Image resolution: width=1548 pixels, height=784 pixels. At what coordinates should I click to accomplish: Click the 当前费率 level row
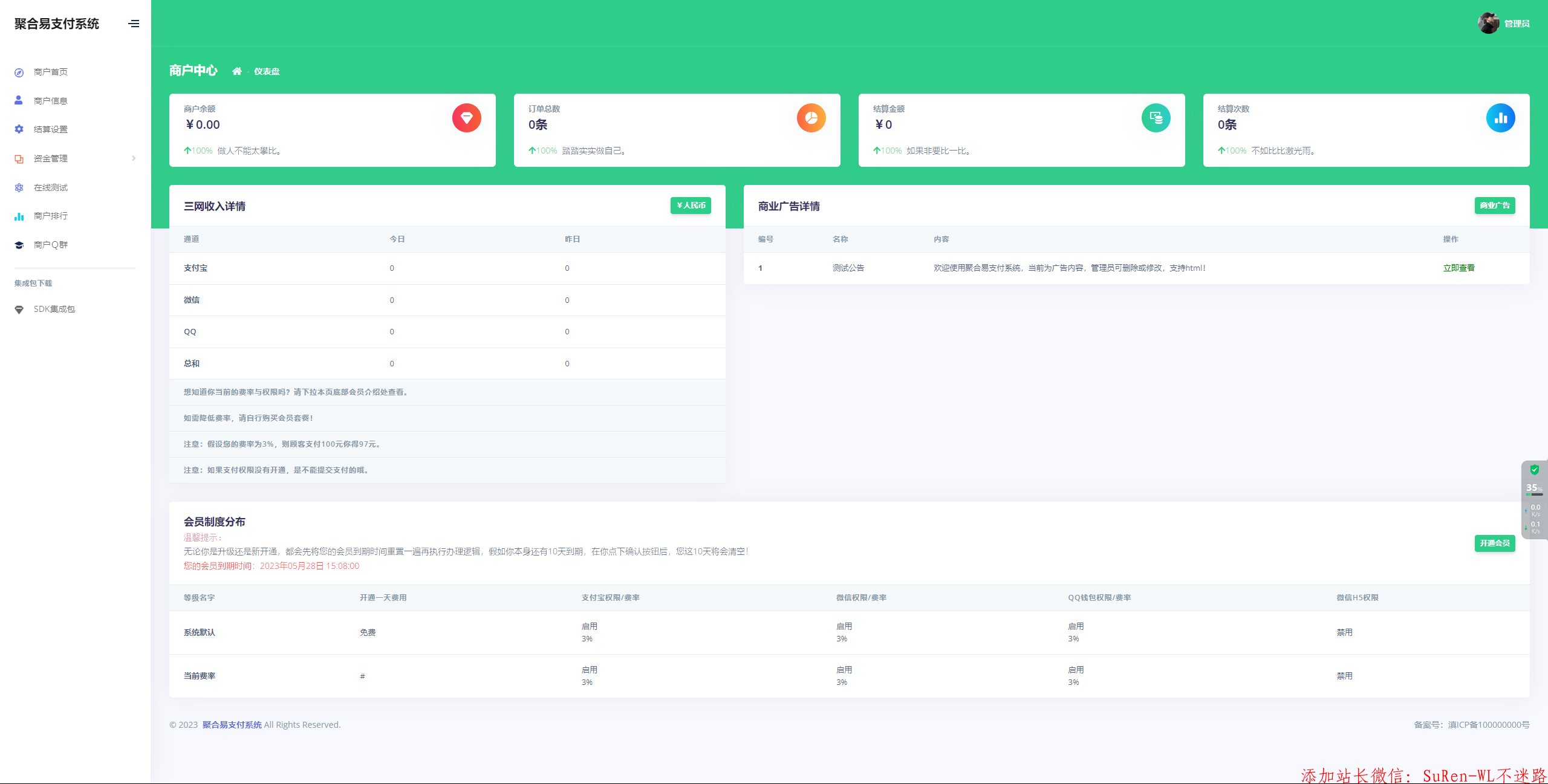pos(850,676)
